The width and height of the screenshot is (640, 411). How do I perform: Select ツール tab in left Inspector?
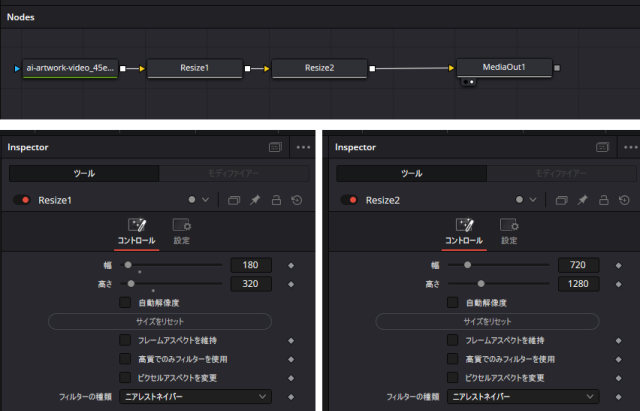point(84,173)
